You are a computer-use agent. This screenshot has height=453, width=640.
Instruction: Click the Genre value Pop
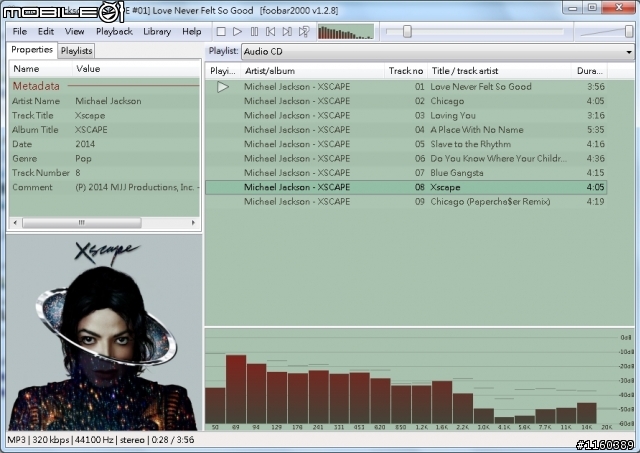point(83,158)
